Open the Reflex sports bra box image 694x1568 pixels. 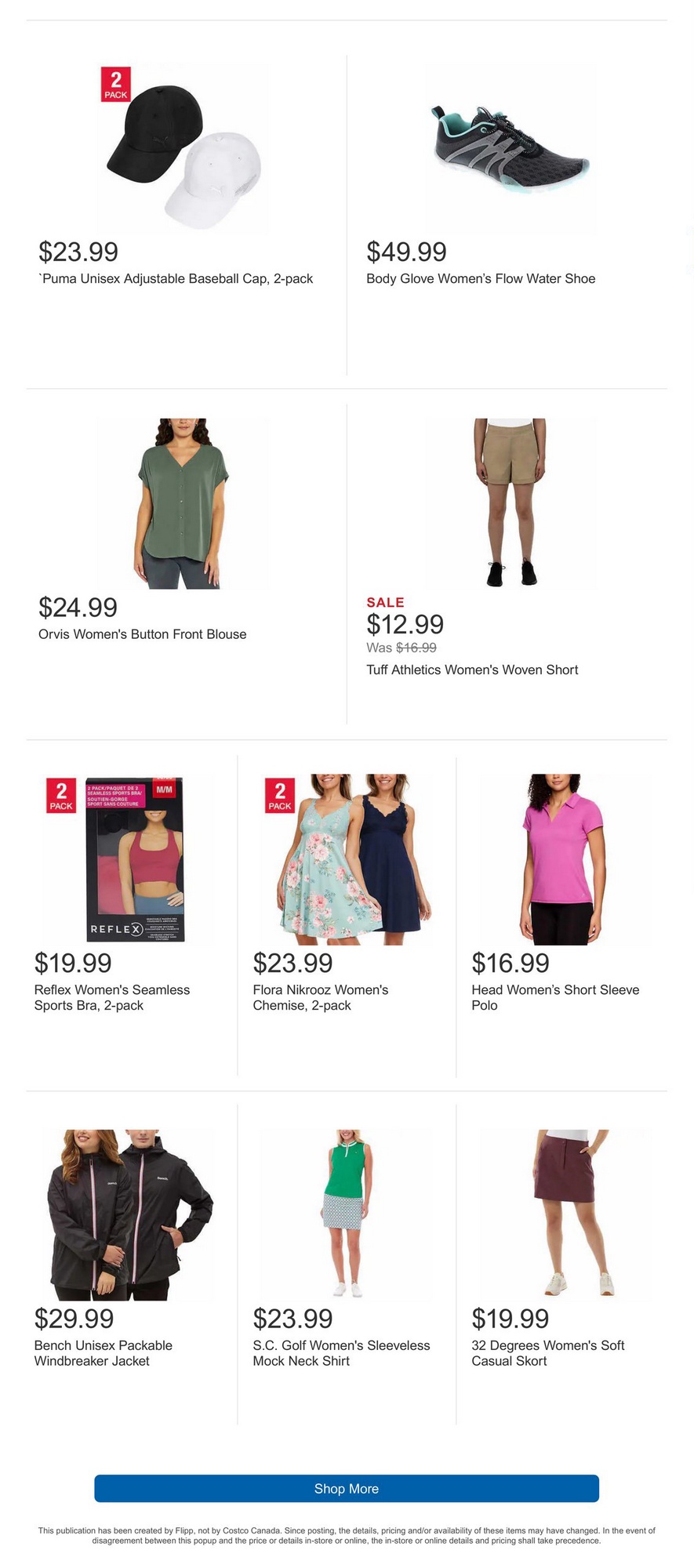(x=127, y=859)
